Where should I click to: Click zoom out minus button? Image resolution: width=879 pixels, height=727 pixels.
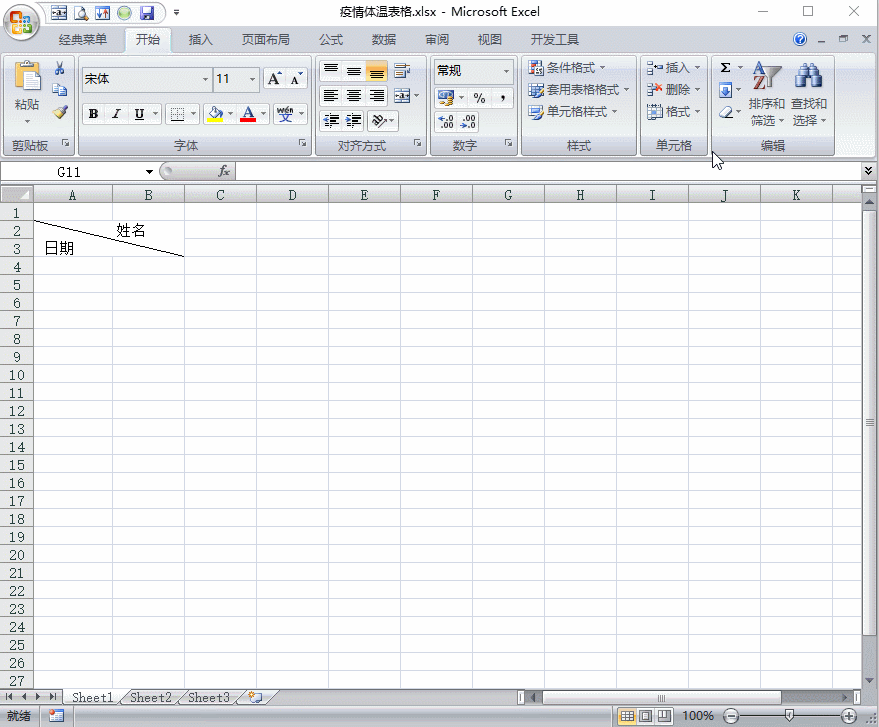731,716
